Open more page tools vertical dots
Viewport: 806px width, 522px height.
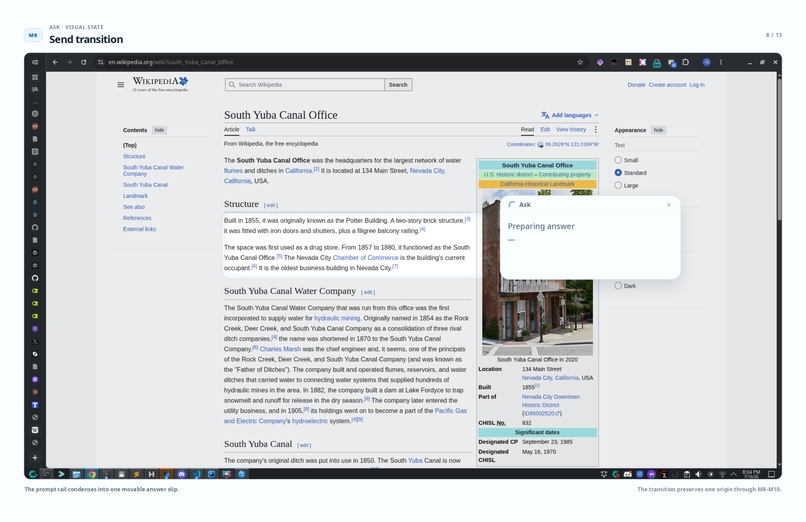pyautogui.click(x=596, y=129)
